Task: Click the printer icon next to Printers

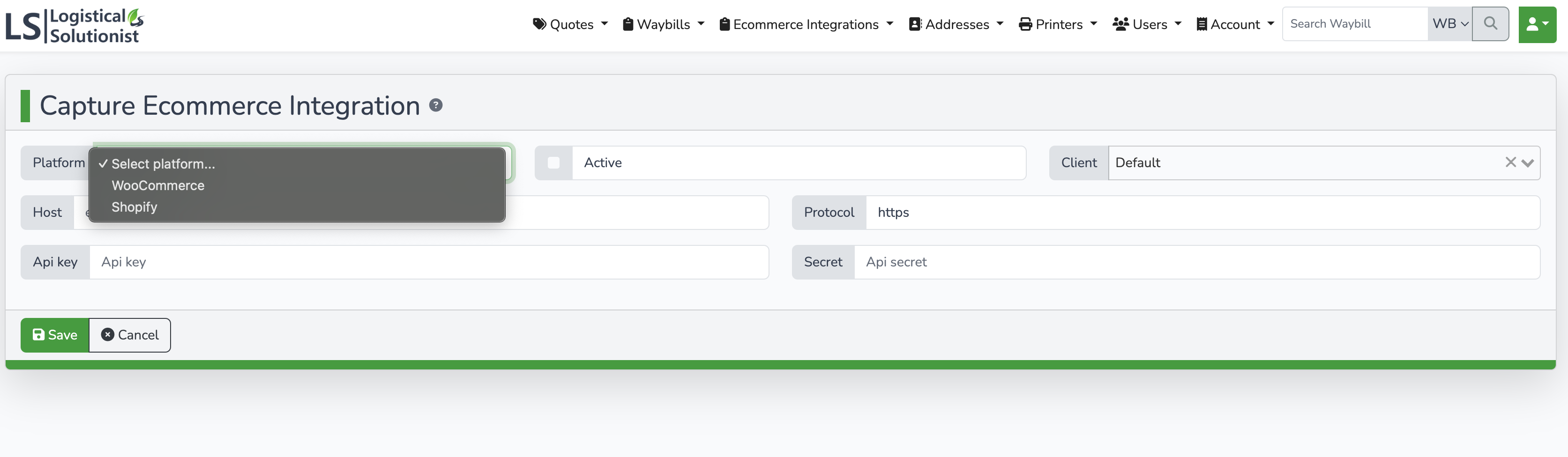Action: [x=1024, y=24]
